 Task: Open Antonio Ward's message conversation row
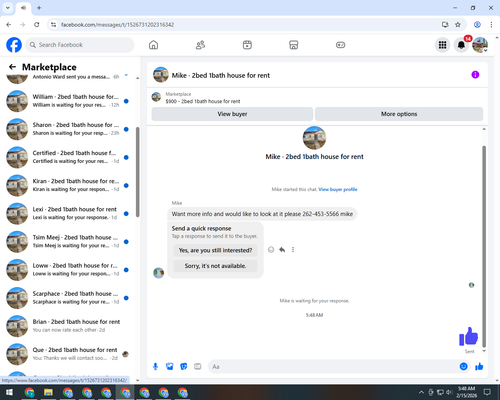(68, 78)
